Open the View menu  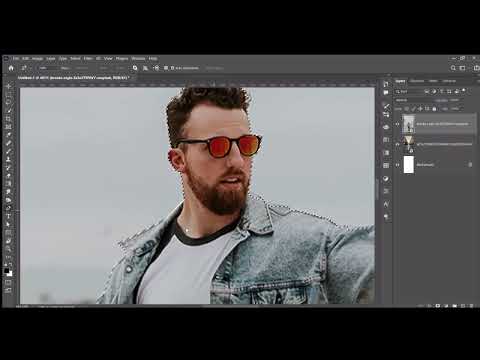(x=108, y=58)
